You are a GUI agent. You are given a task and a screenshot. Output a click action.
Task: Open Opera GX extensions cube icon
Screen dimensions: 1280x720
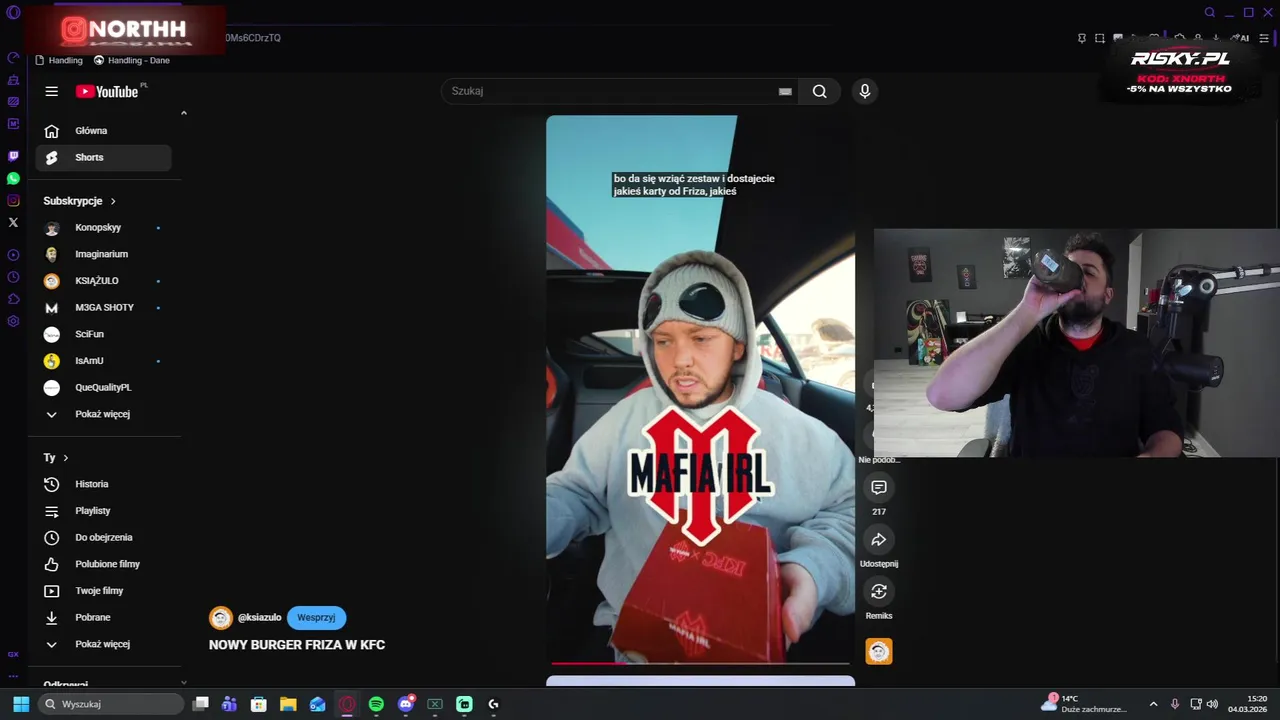click(x=13, y=299)
